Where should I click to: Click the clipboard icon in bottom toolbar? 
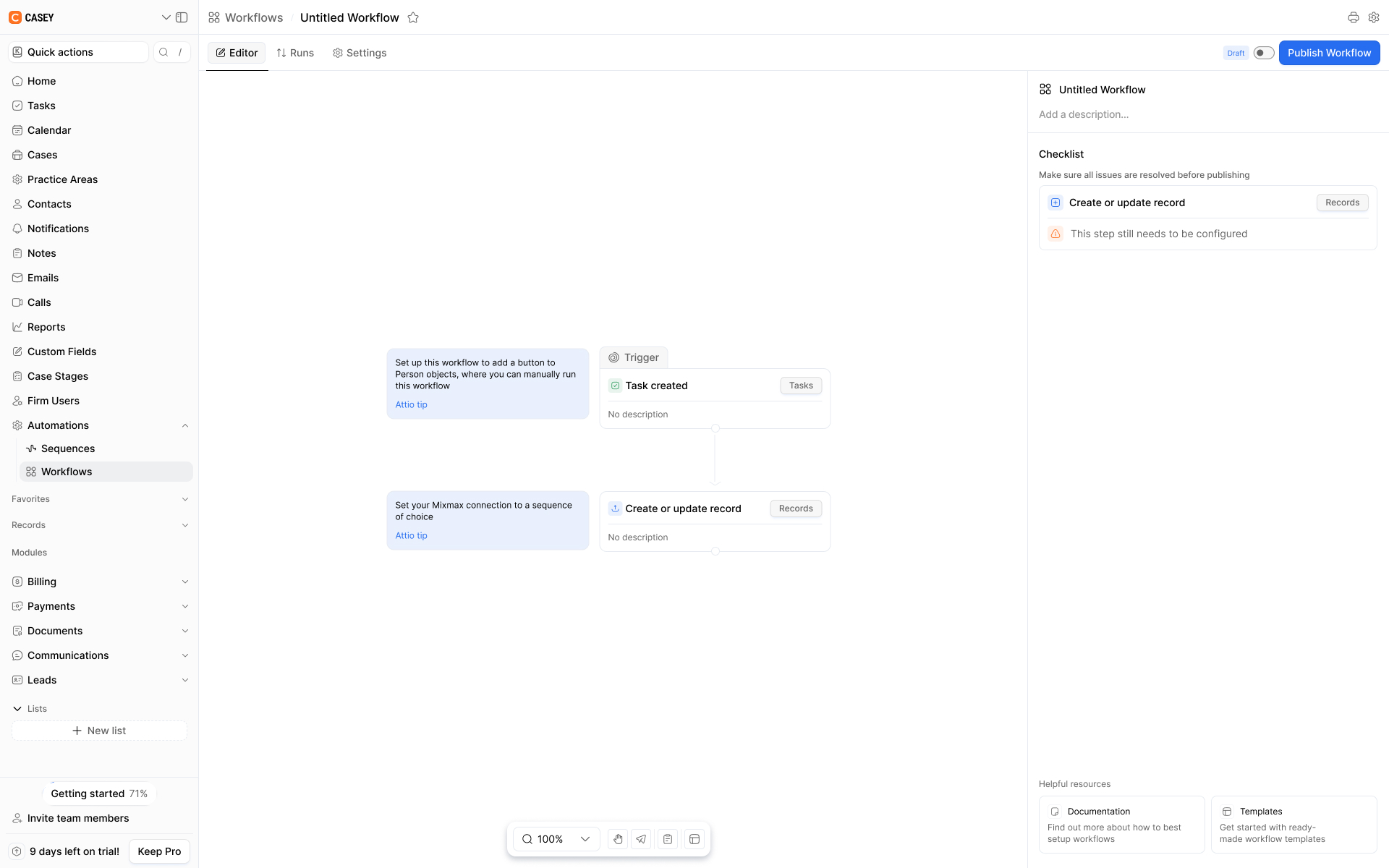[668, 839]
